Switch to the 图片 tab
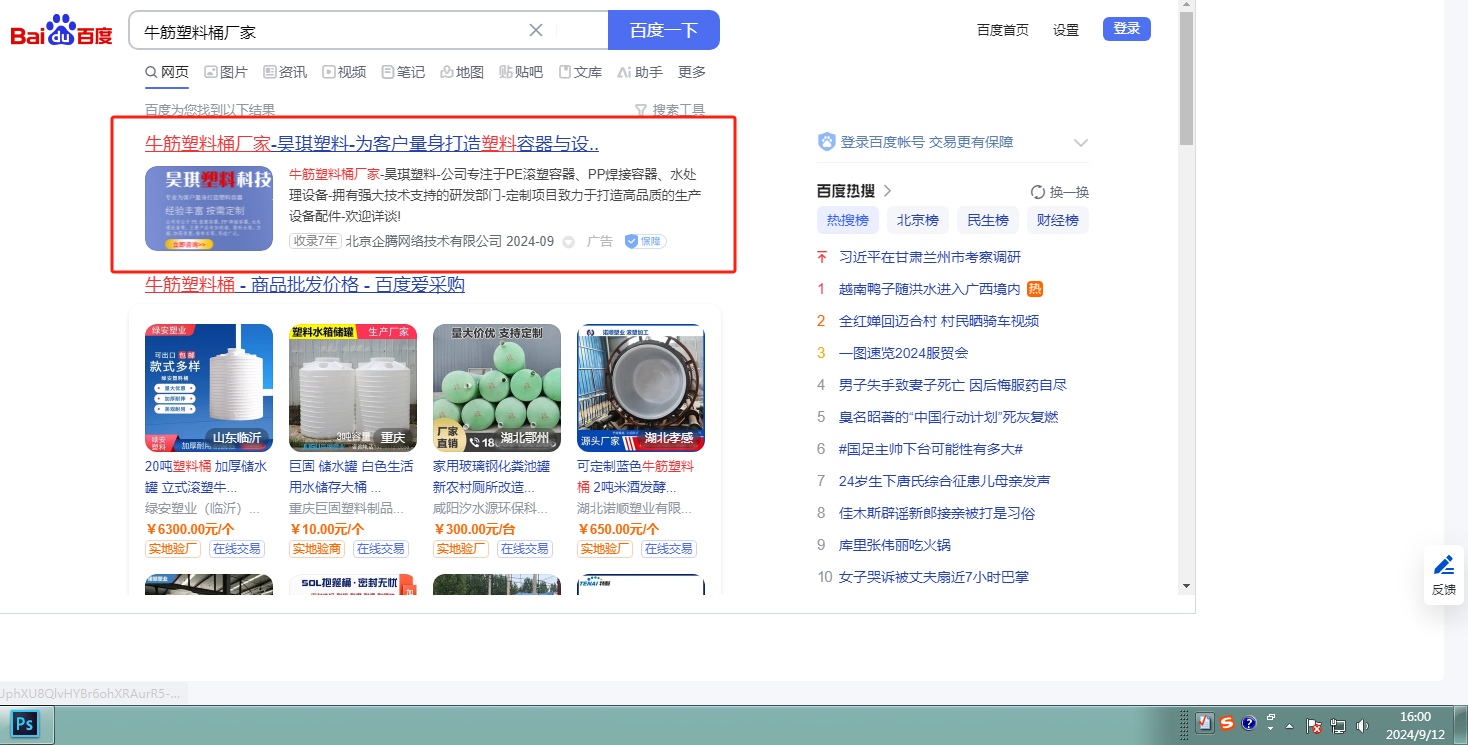 [x=226, y=72]
